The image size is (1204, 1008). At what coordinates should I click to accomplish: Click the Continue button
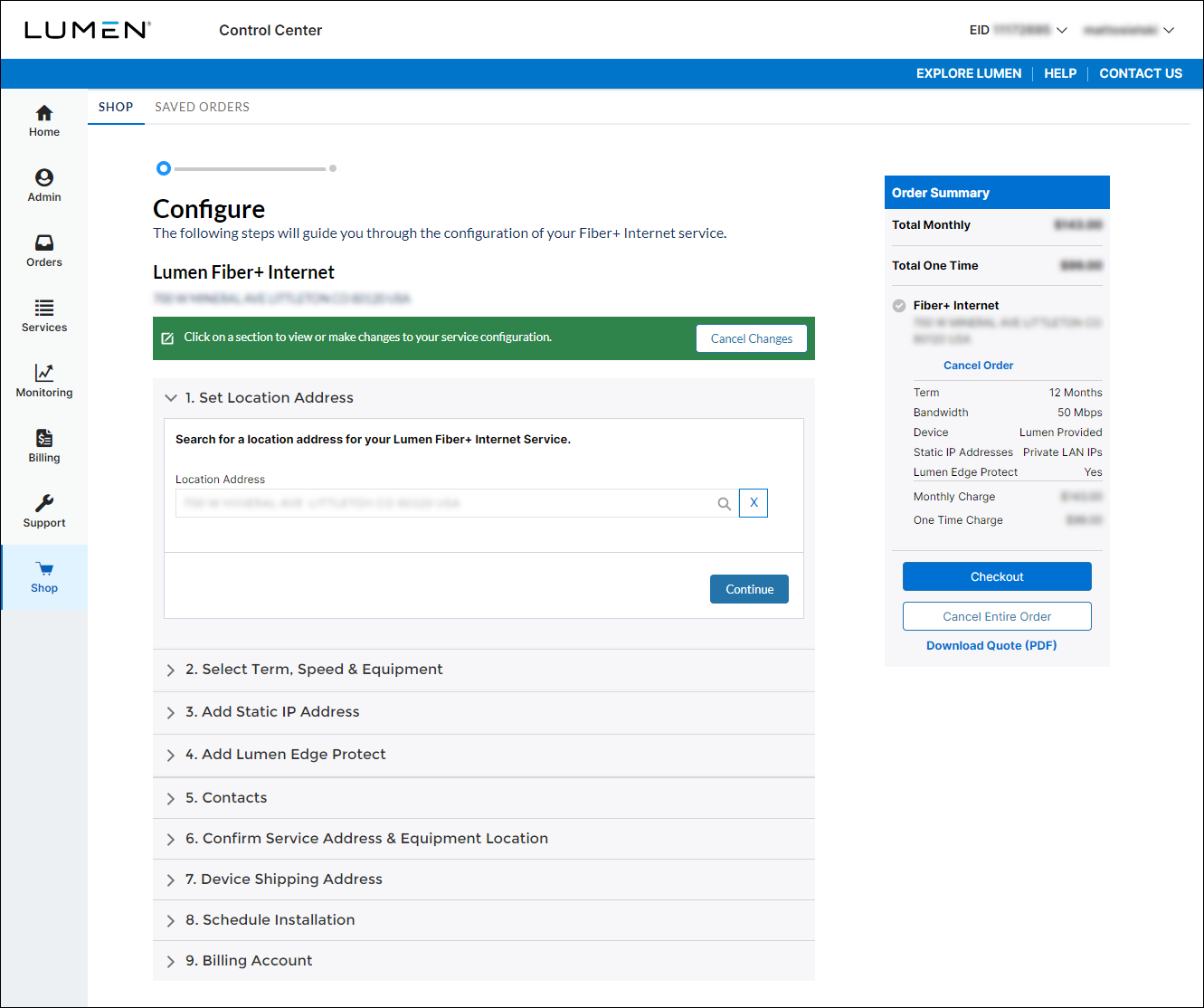click(x=749, y=589)
